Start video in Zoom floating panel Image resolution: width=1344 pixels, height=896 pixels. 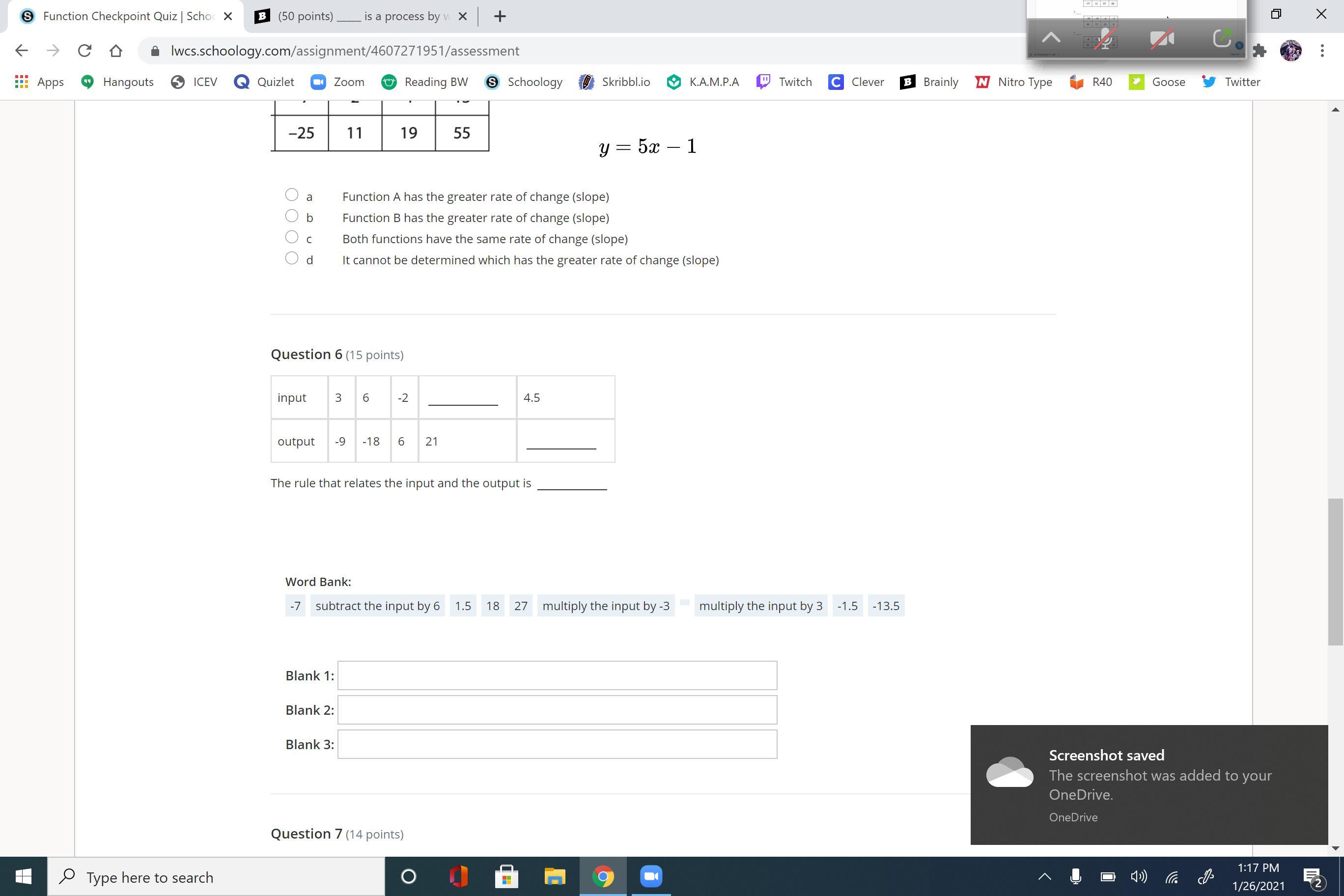click(1162, 39)
